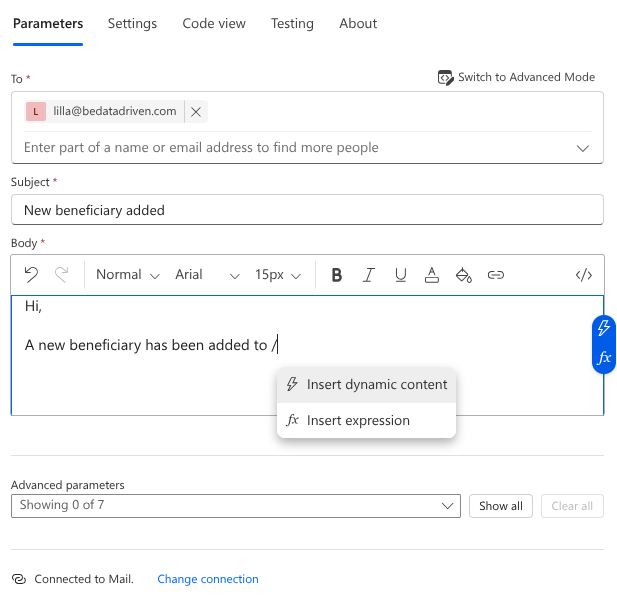This screenshot has height=607, width=617.
Task: Click the Clear all button
Action: coord(572,506)
